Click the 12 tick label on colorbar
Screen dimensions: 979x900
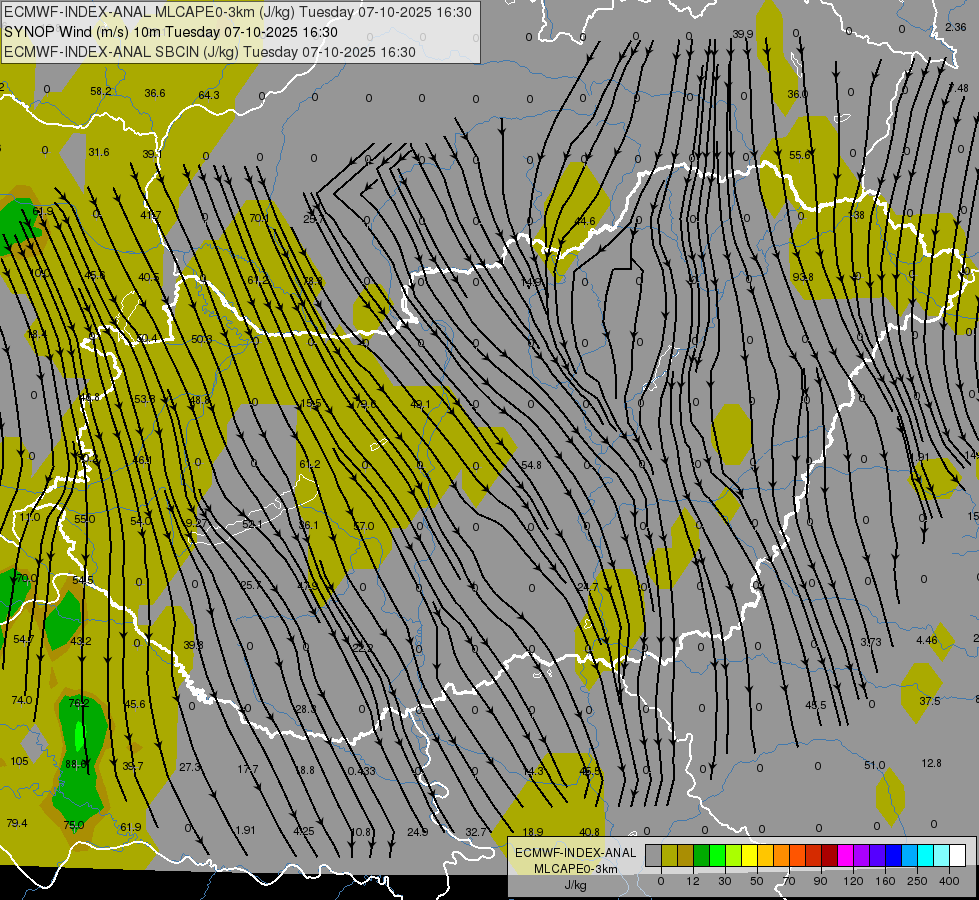click(x=693, y=879)
